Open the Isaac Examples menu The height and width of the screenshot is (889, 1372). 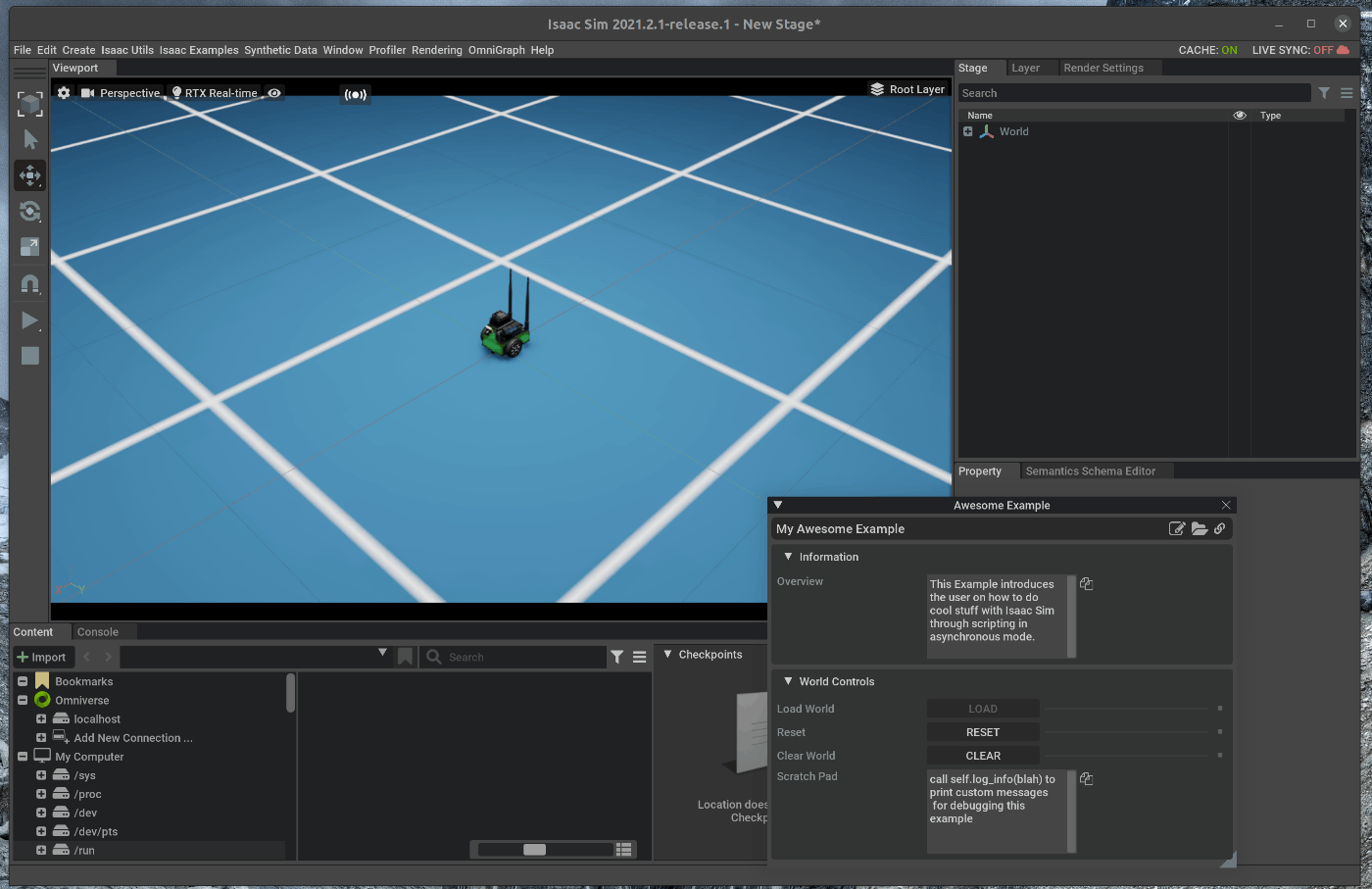199,50
